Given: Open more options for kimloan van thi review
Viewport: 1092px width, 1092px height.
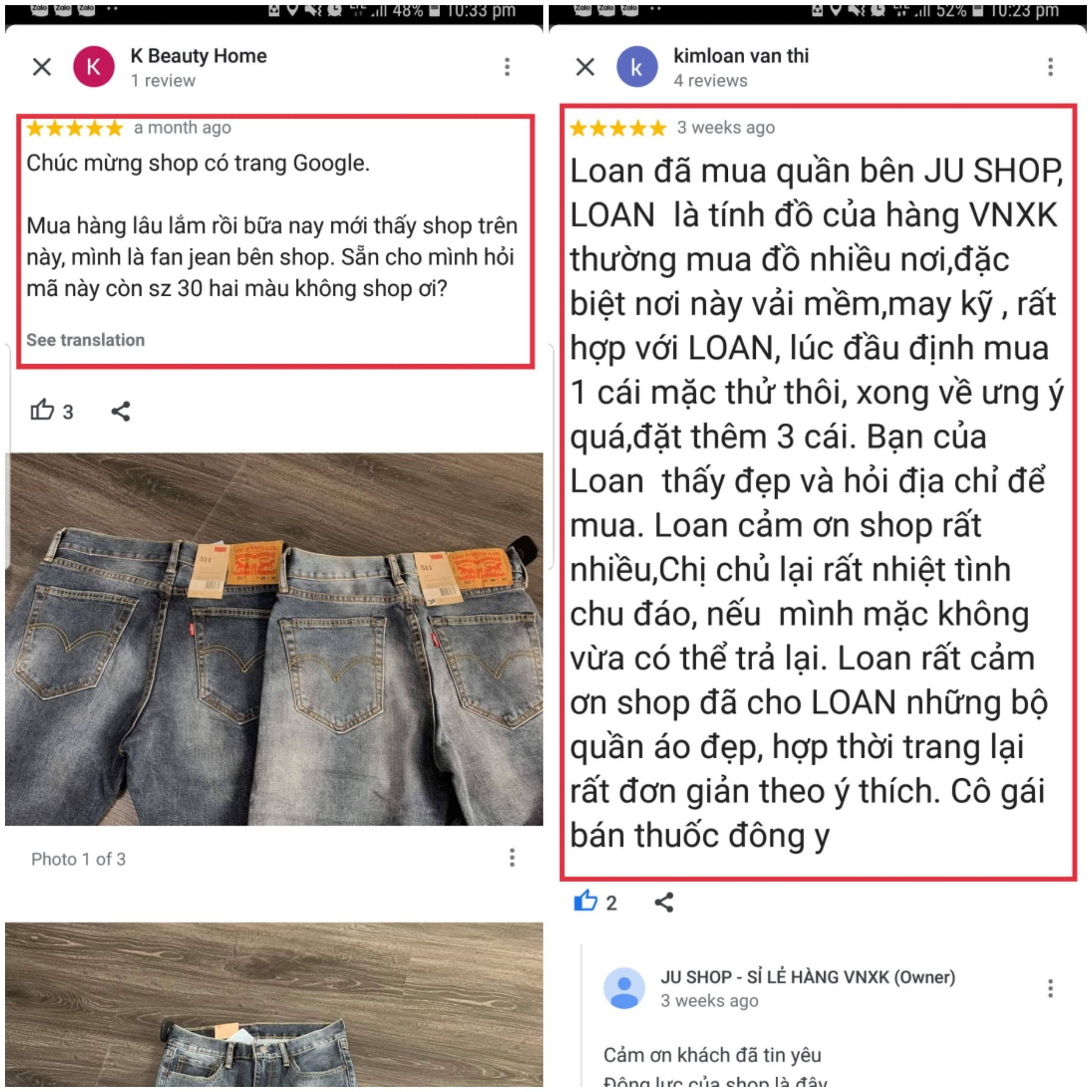Looking at the screenshot, I should [x=1050, y=67].
